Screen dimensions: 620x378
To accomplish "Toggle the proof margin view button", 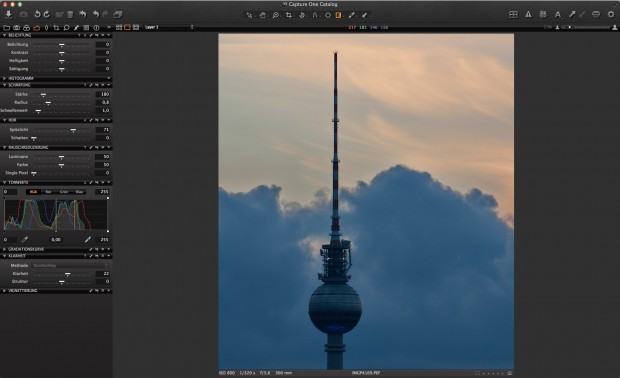I will click(136, 27).
